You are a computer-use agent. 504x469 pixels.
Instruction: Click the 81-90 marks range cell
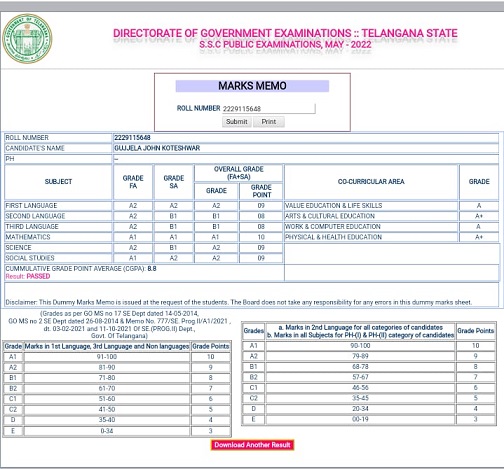(107, 367)
